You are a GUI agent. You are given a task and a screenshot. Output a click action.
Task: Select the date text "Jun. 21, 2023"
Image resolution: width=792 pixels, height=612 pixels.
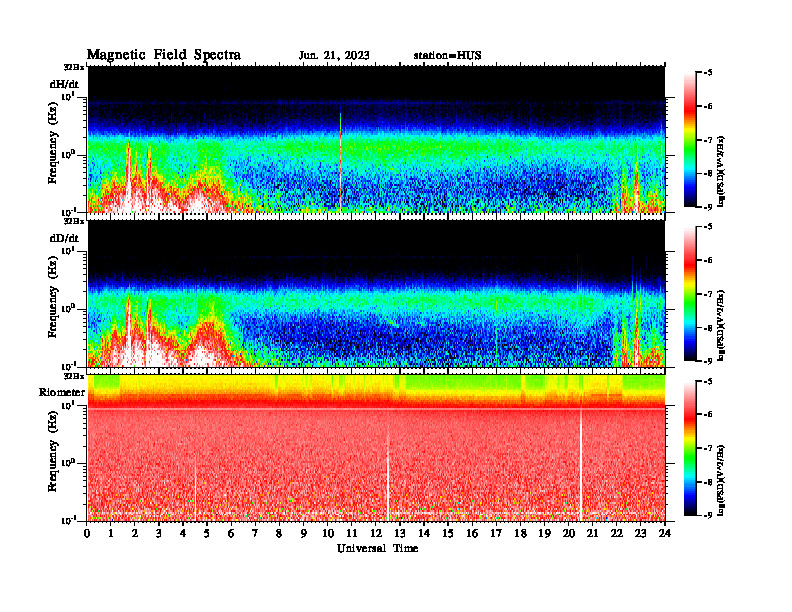pyautogui.click(x=334, y=56)
